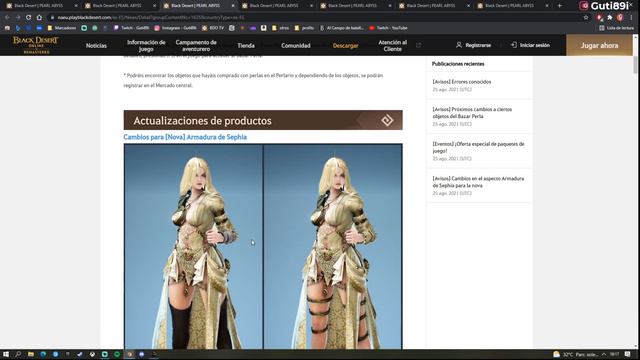Open Microsoft Edge from the taskbar
Viewport: 640px width, 360px height.
[43, 354]
